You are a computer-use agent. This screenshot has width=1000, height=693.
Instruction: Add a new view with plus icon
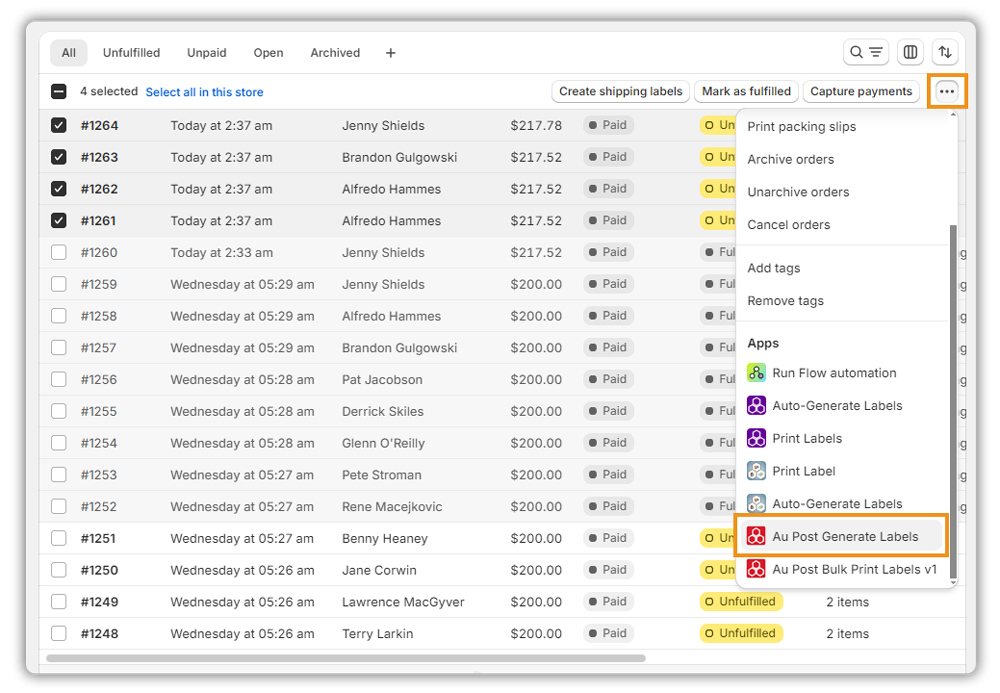coord(390,53)
